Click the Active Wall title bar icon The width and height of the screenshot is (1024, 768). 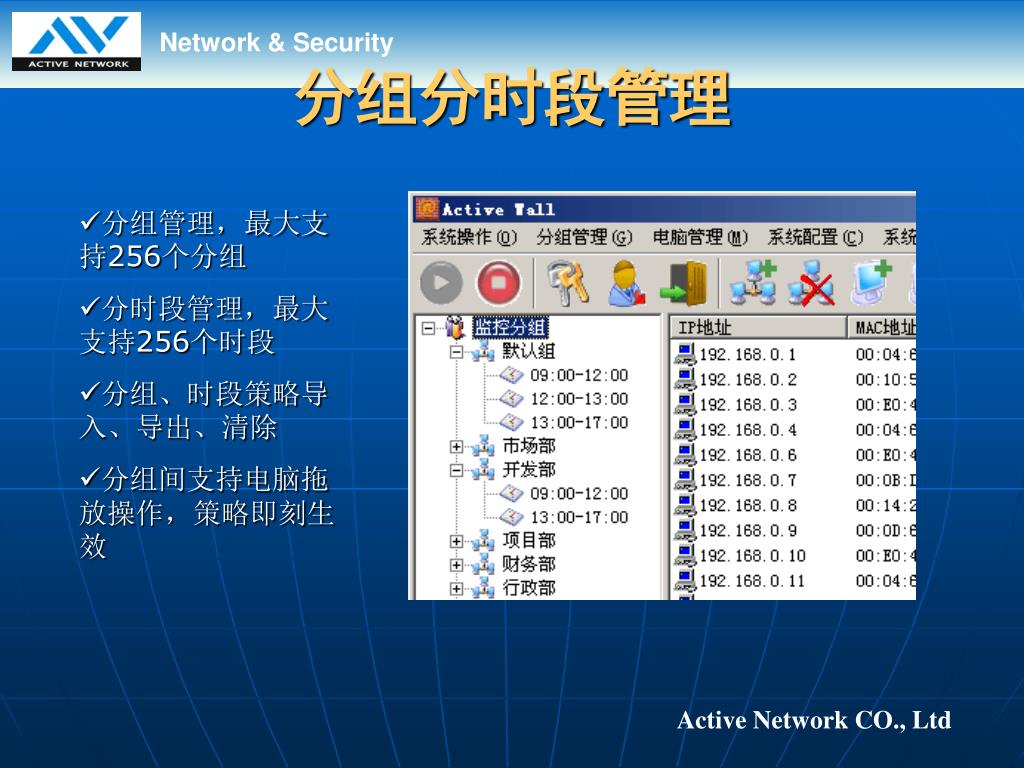(426, 209)
